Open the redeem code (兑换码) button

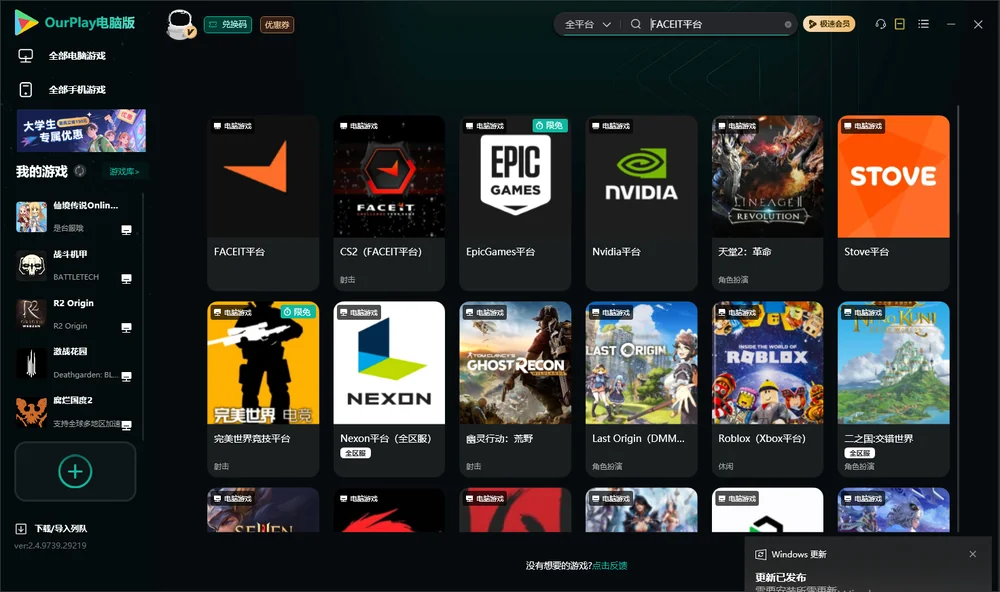[x=228, y=24]
